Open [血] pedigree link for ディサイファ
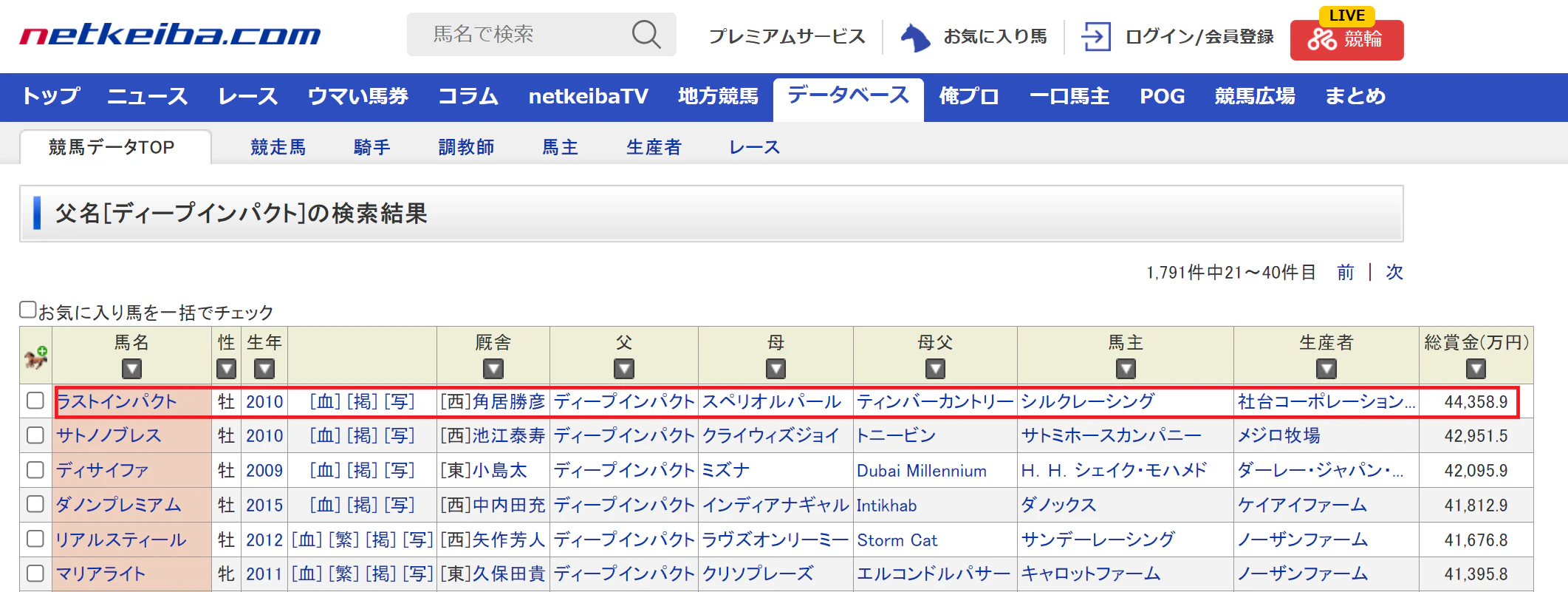The image size is (1568, 592). 326,470
